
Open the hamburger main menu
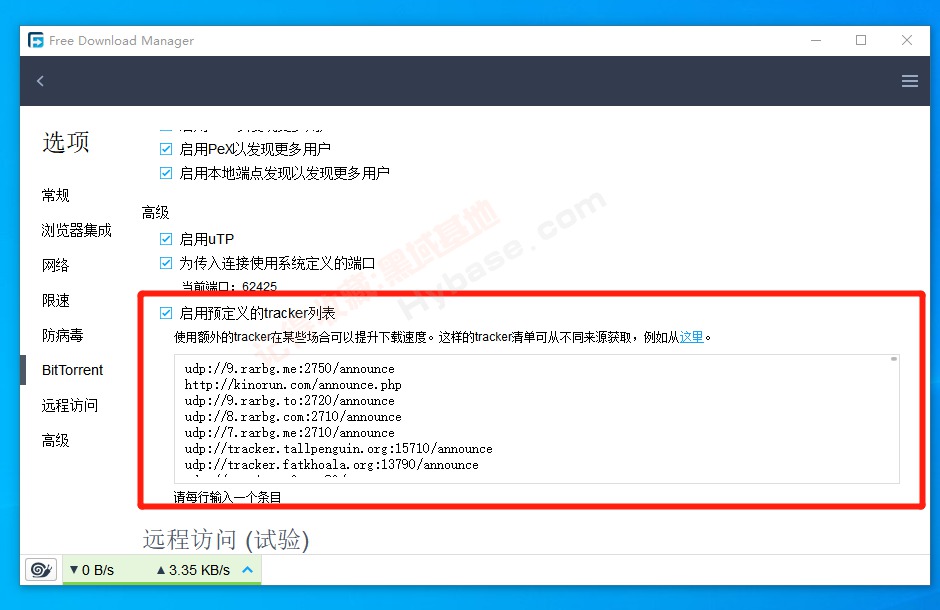point(909,81)
